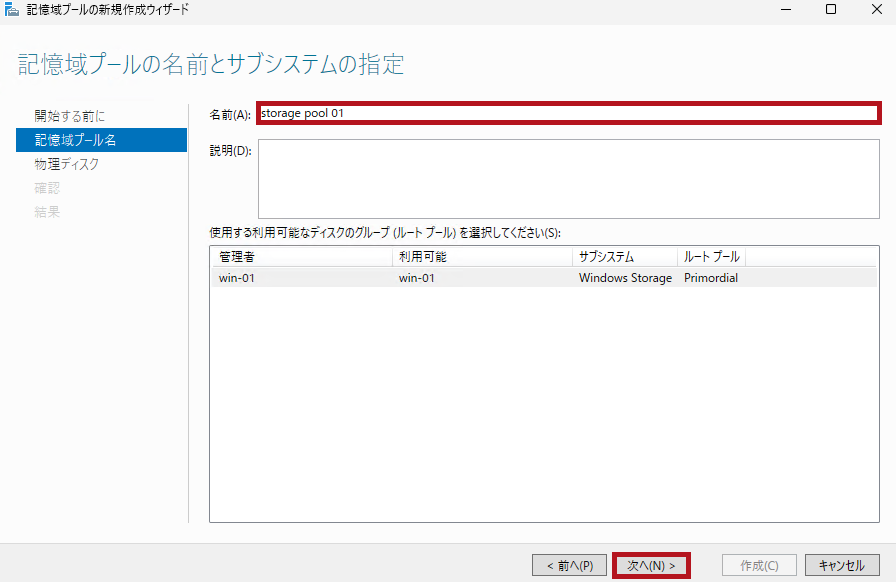Click the Windows Storage subsystem cell
896x582 pixels.
(x=625, y=278)
